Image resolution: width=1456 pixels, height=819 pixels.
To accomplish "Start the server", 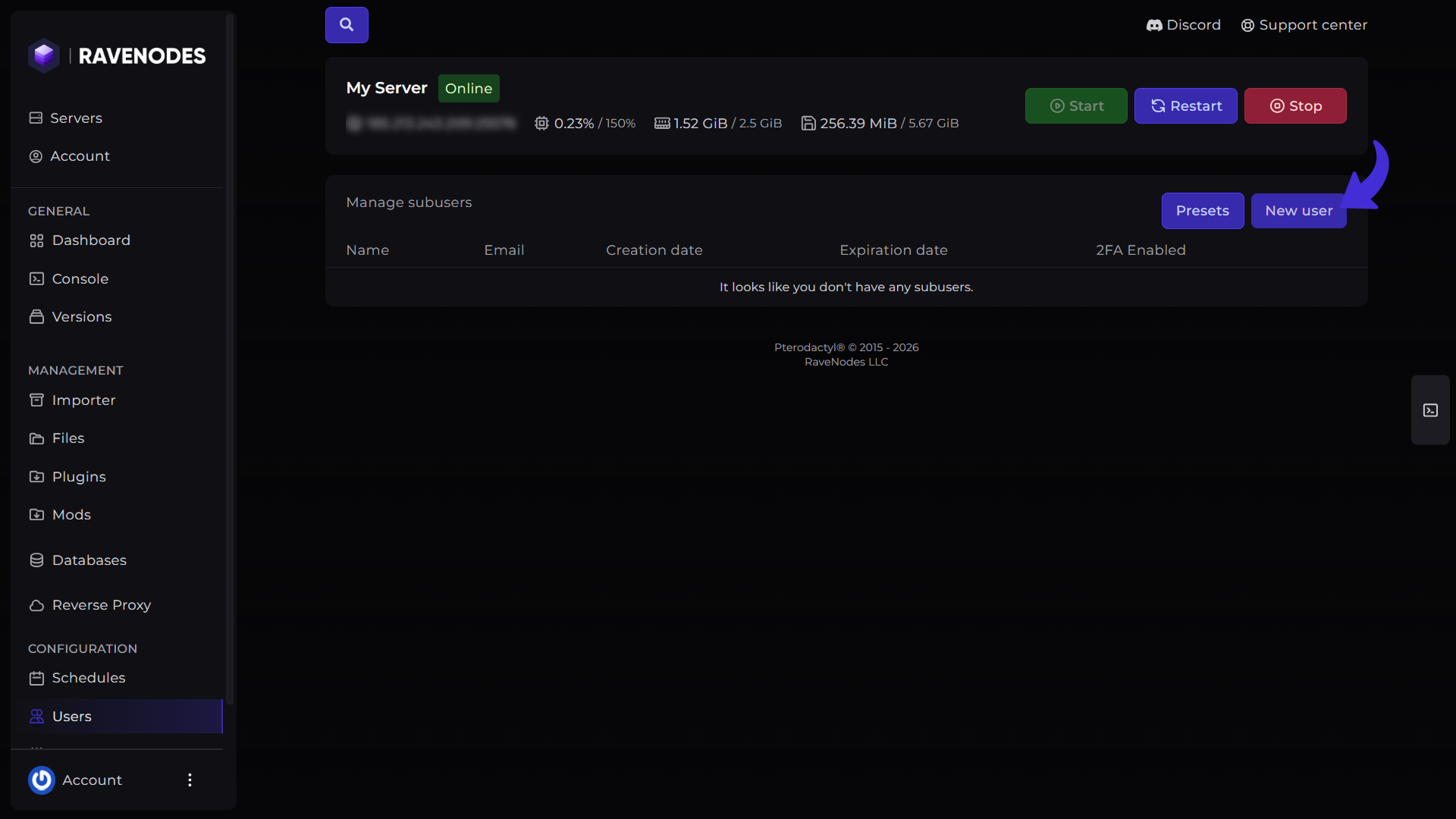I will (1076, 106).
